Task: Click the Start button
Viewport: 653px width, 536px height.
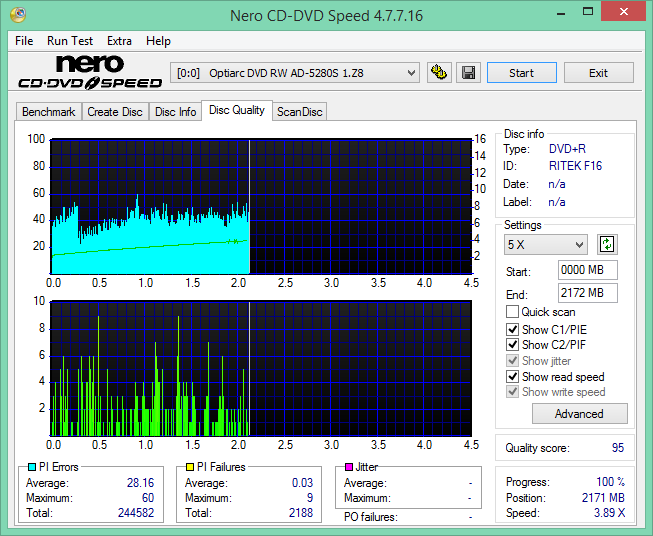Action: tap(521, 73)
